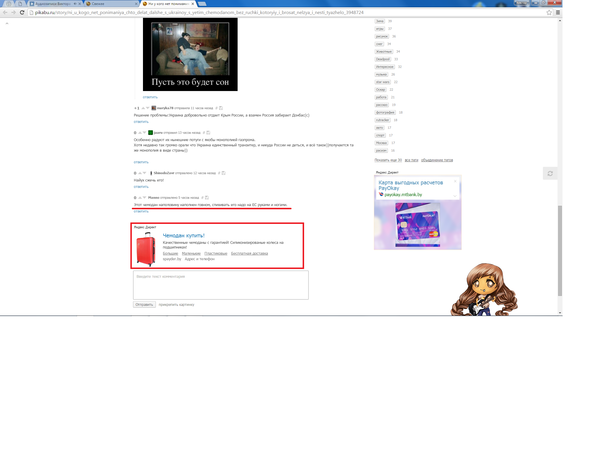Viewport: 600px width, 449px height.
Task: Open the 'все теги' link
Action: tap(411, 160)
